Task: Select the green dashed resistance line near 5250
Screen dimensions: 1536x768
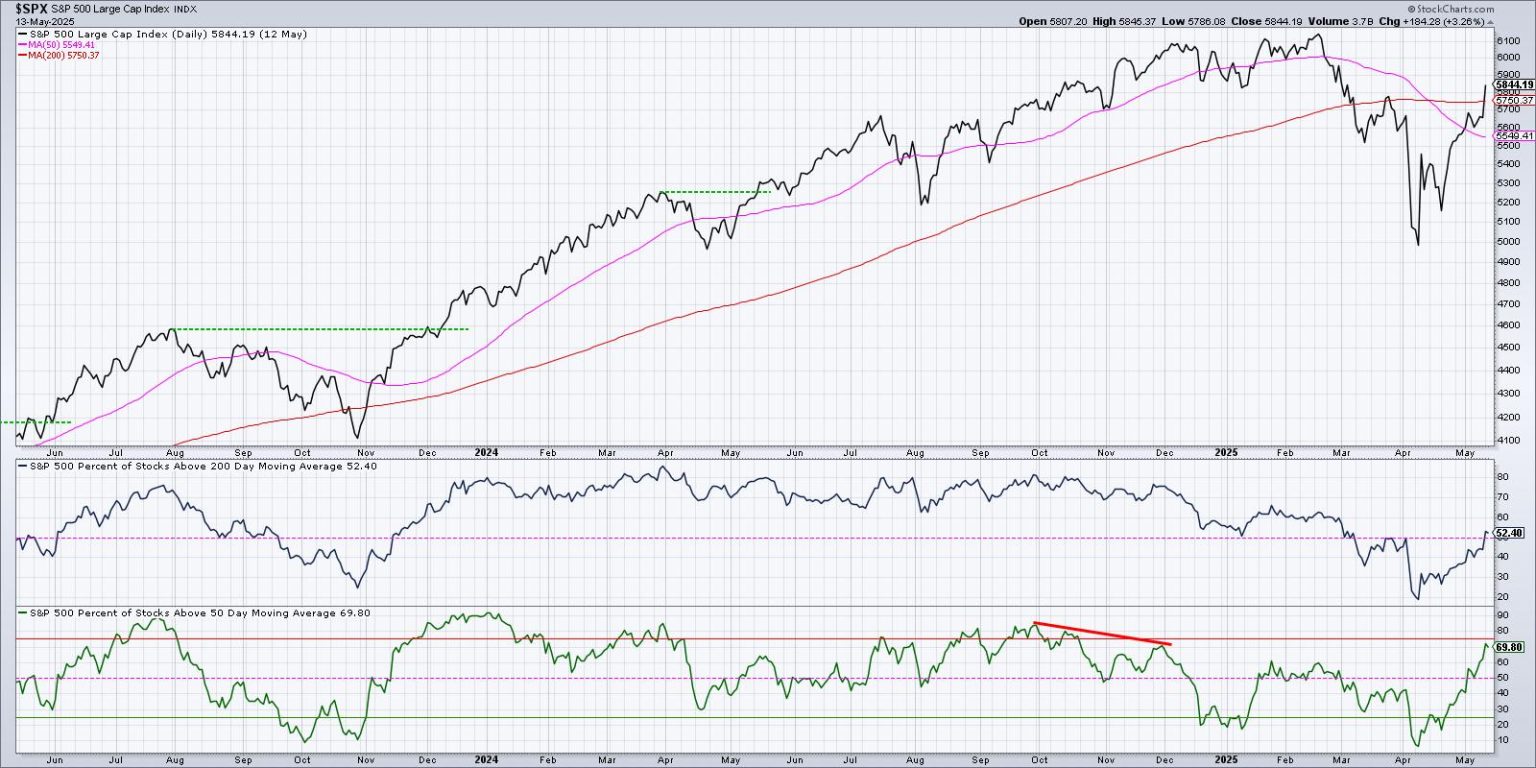Action: (x=714, y=192)
